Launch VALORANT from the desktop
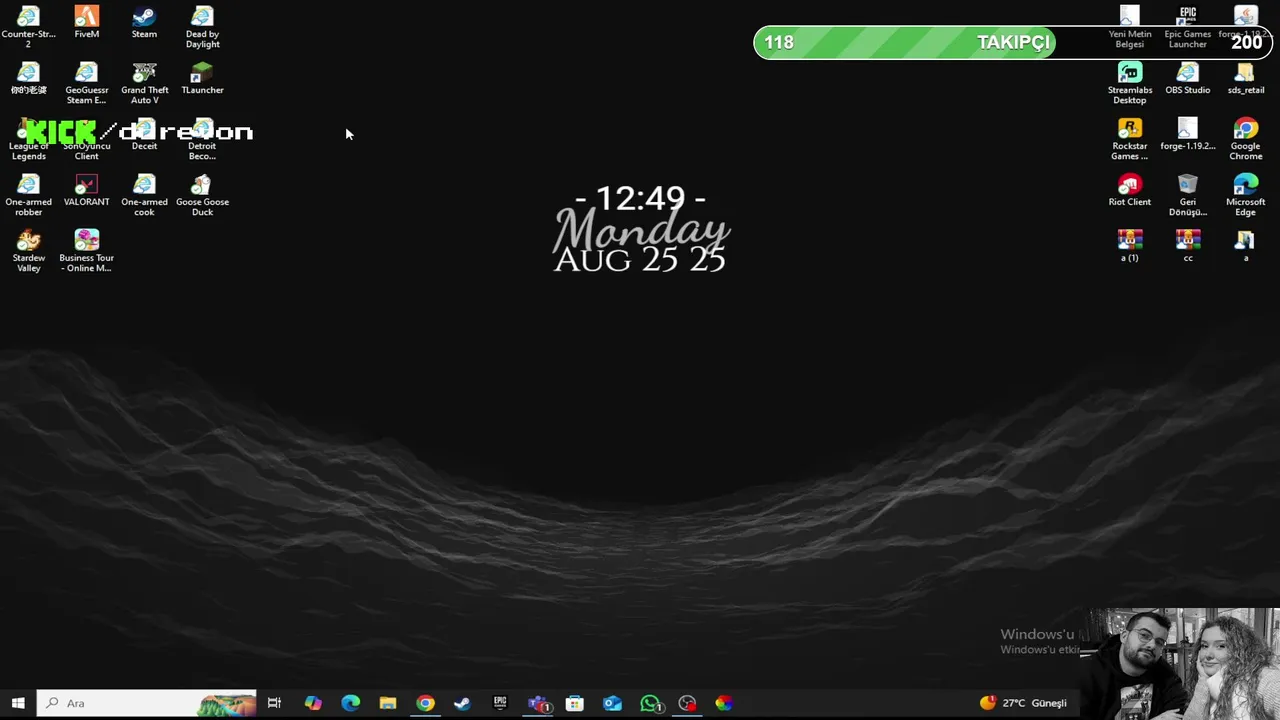Screen dimensions: 1280x720 tap(87, 190)
